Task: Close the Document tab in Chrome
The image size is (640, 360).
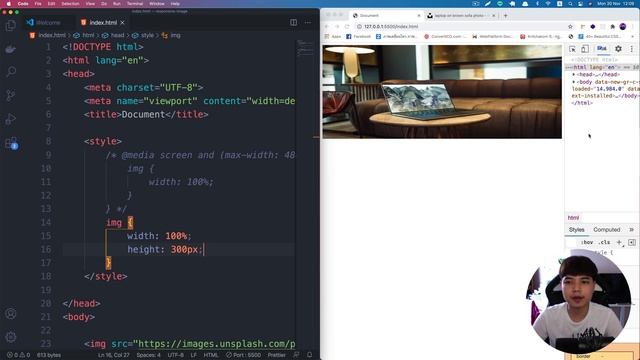Action: tap(419, 16)
